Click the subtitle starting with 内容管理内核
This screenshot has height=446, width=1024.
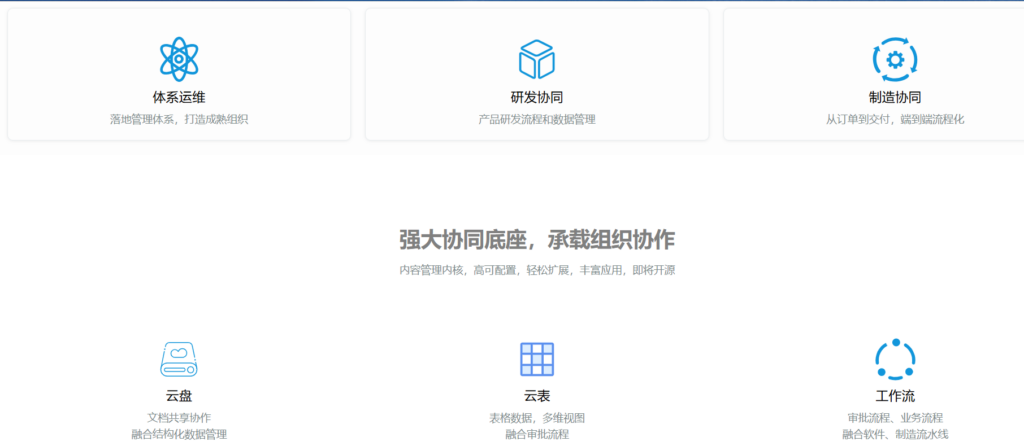click(x=537, y=270)
